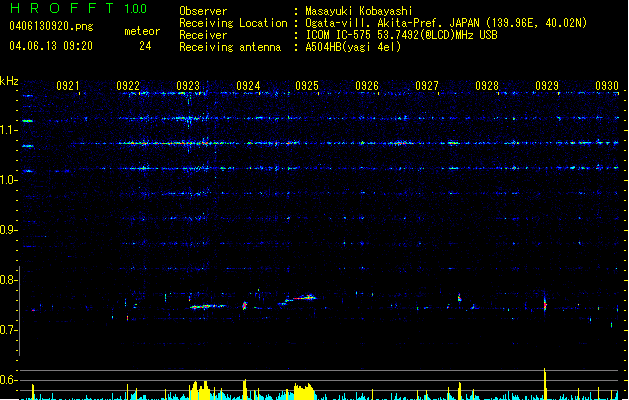629x400 pixels.
Task: Click the tallest yellow histogram bar at 0929
Action: [545, 384]
